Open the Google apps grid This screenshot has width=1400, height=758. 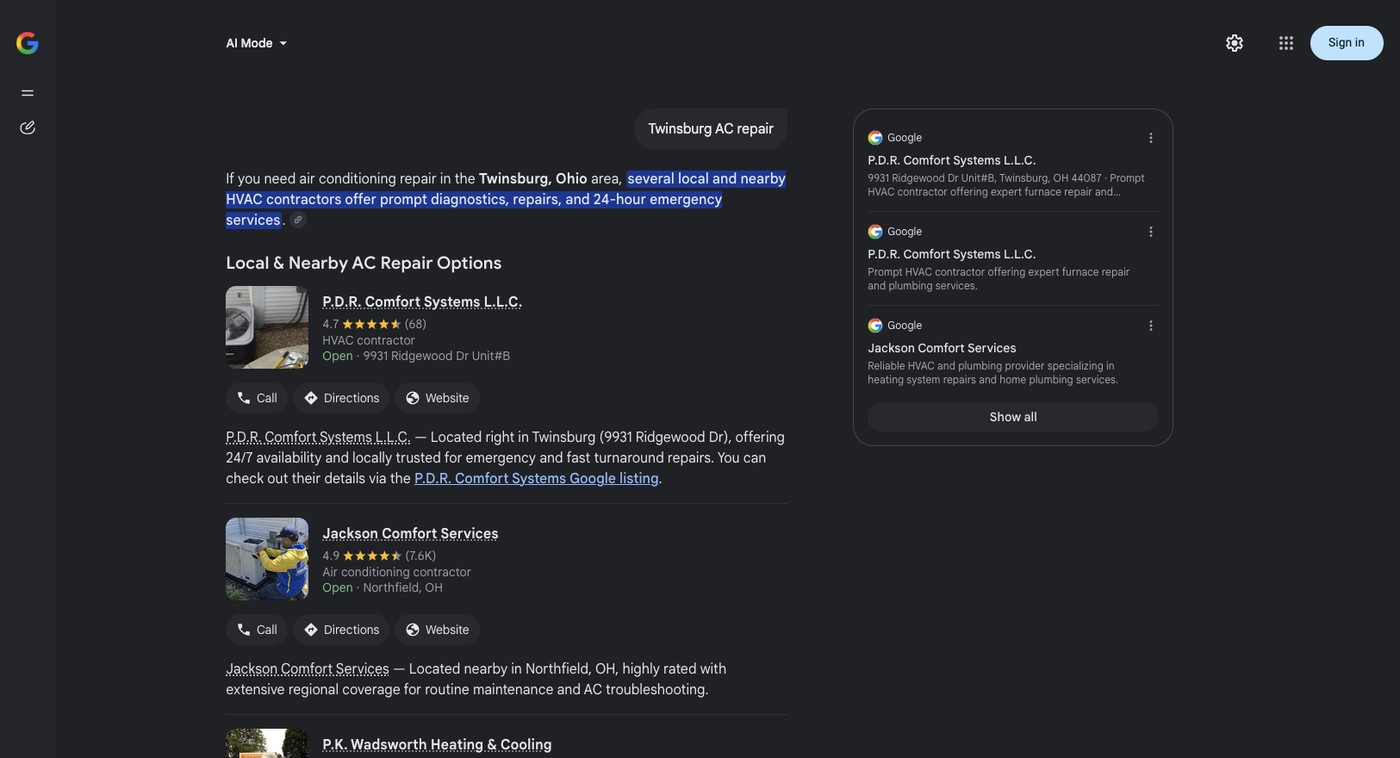point(1286,43)
